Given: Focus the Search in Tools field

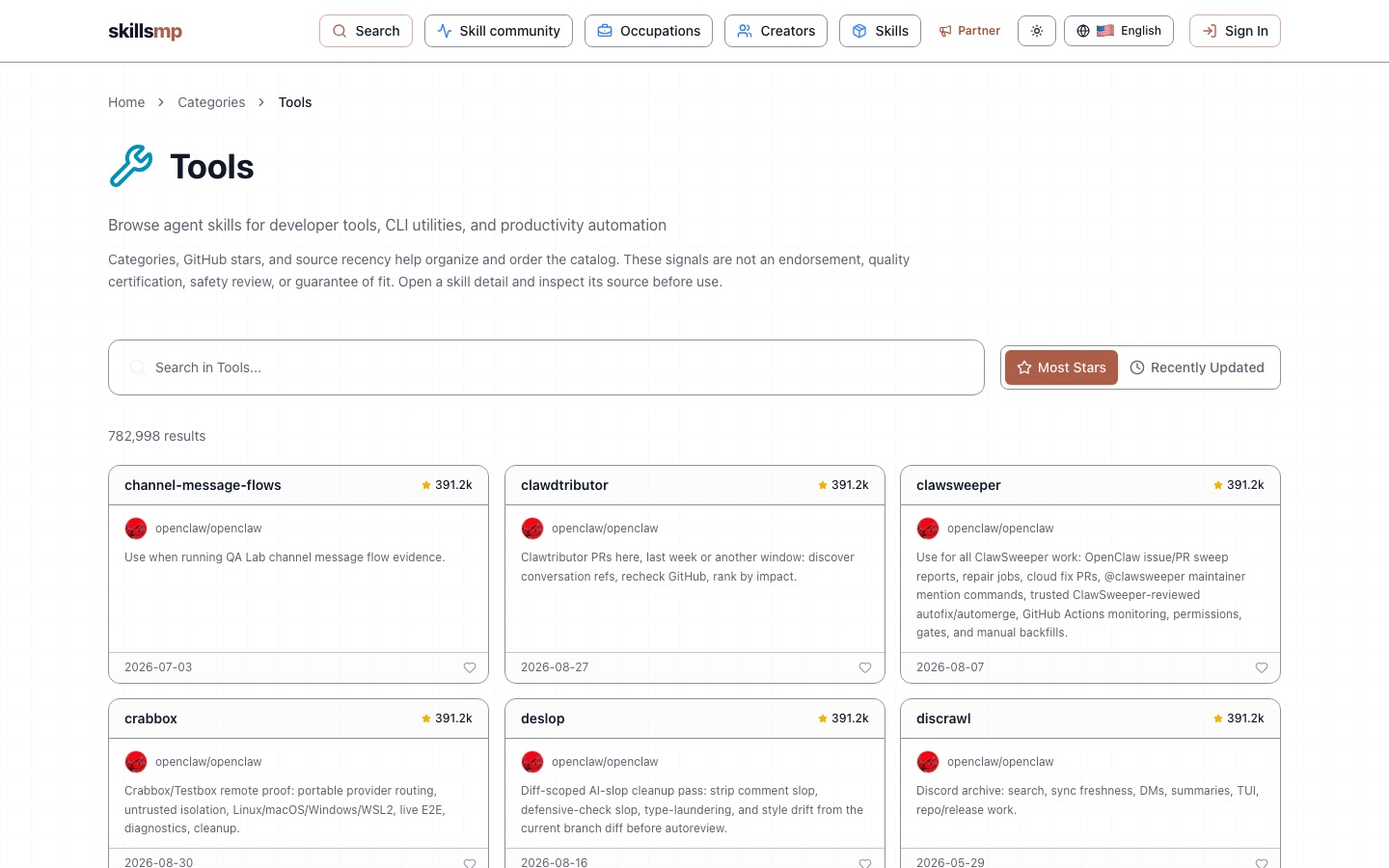Looking at the screenshot, I should click(x=546, y=367).
